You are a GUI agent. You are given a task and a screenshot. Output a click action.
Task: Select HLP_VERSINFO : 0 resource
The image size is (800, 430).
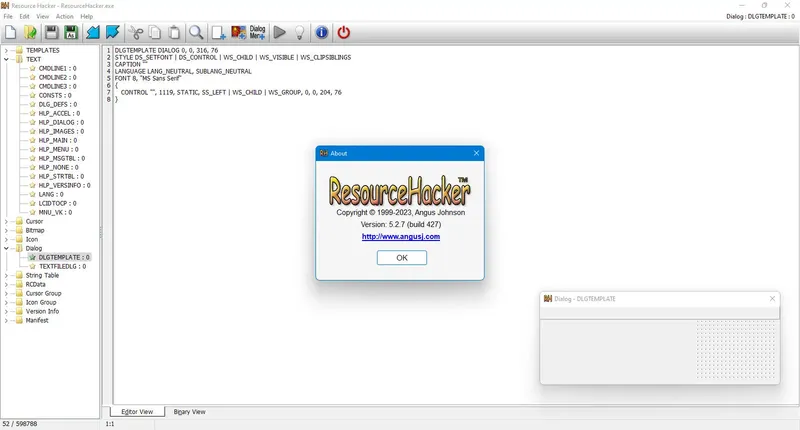tap(64, 186)
